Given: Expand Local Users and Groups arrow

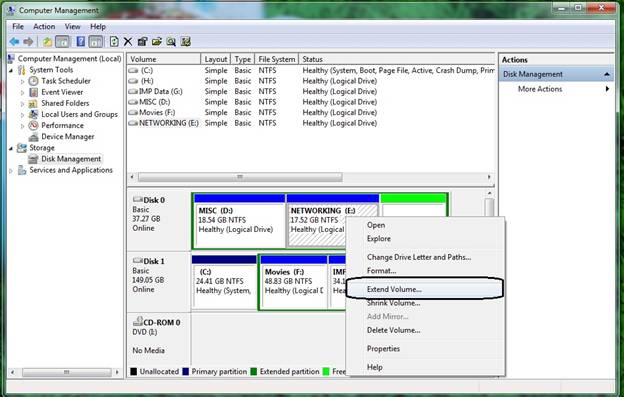Looking at the screenshot, I should click(x=22, y=115).
